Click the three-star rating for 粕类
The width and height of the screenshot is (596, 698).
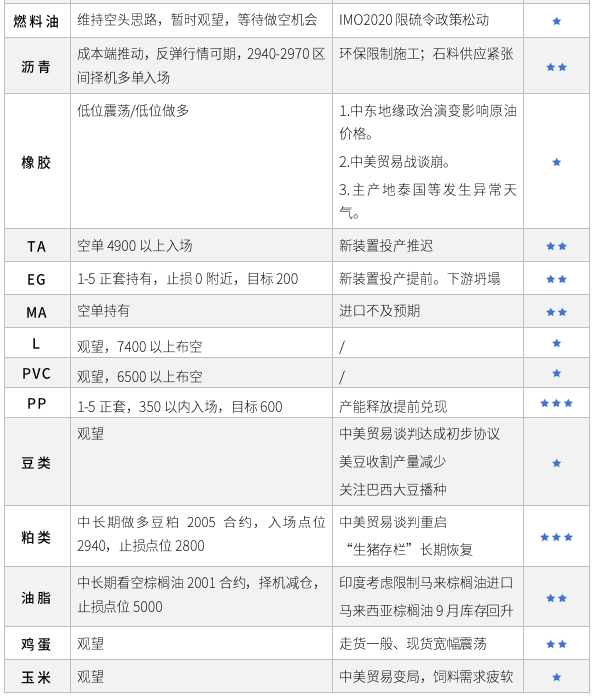pyautogui.click(x=556, y=537)
